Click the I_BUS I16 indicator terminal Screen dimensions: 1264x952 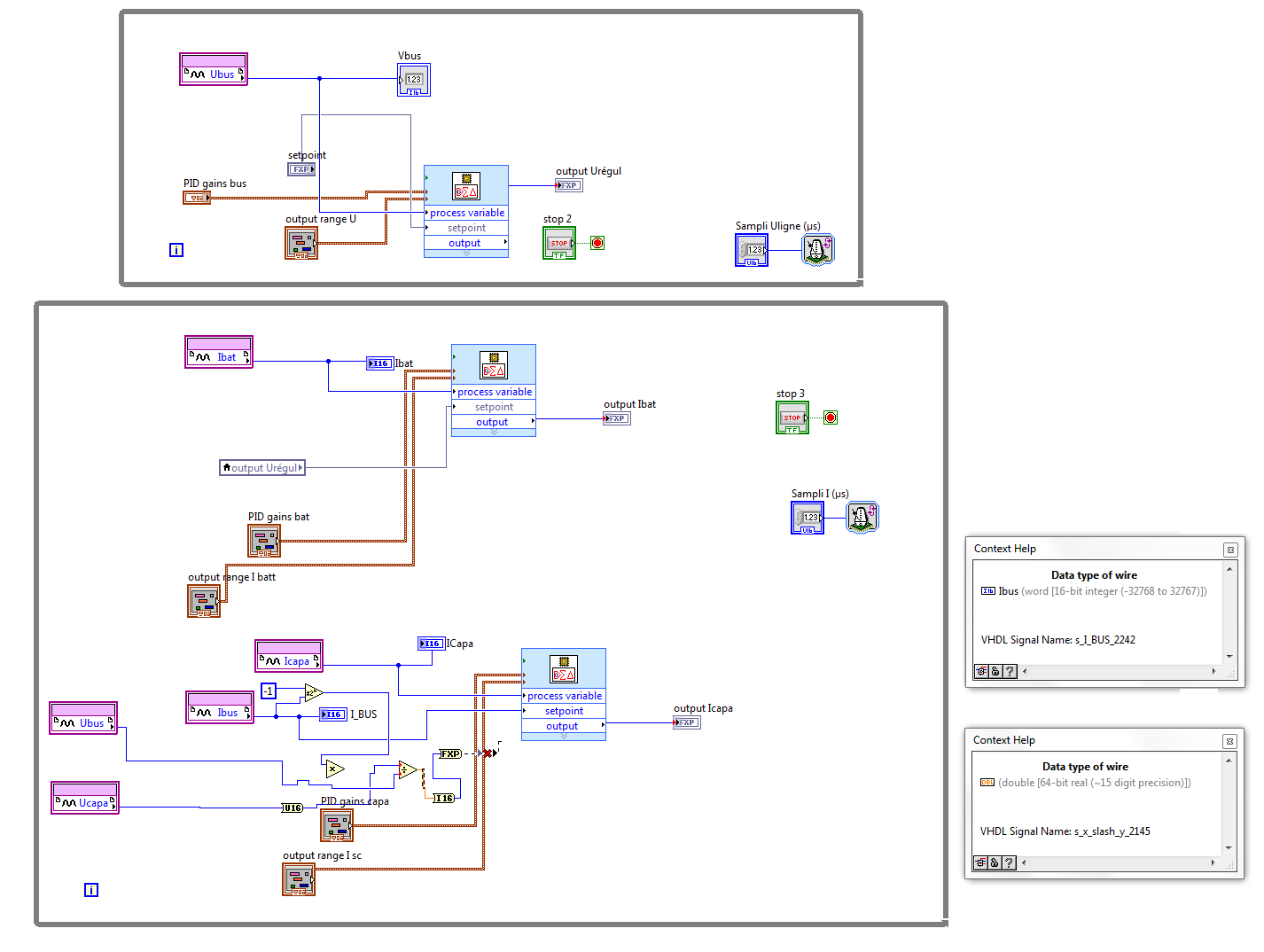[333, 714]
